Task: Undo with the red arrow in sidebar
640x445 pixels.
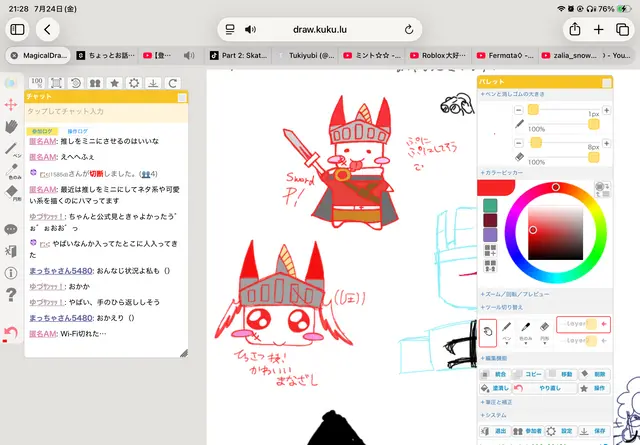Action: click(x=10, y=334)
